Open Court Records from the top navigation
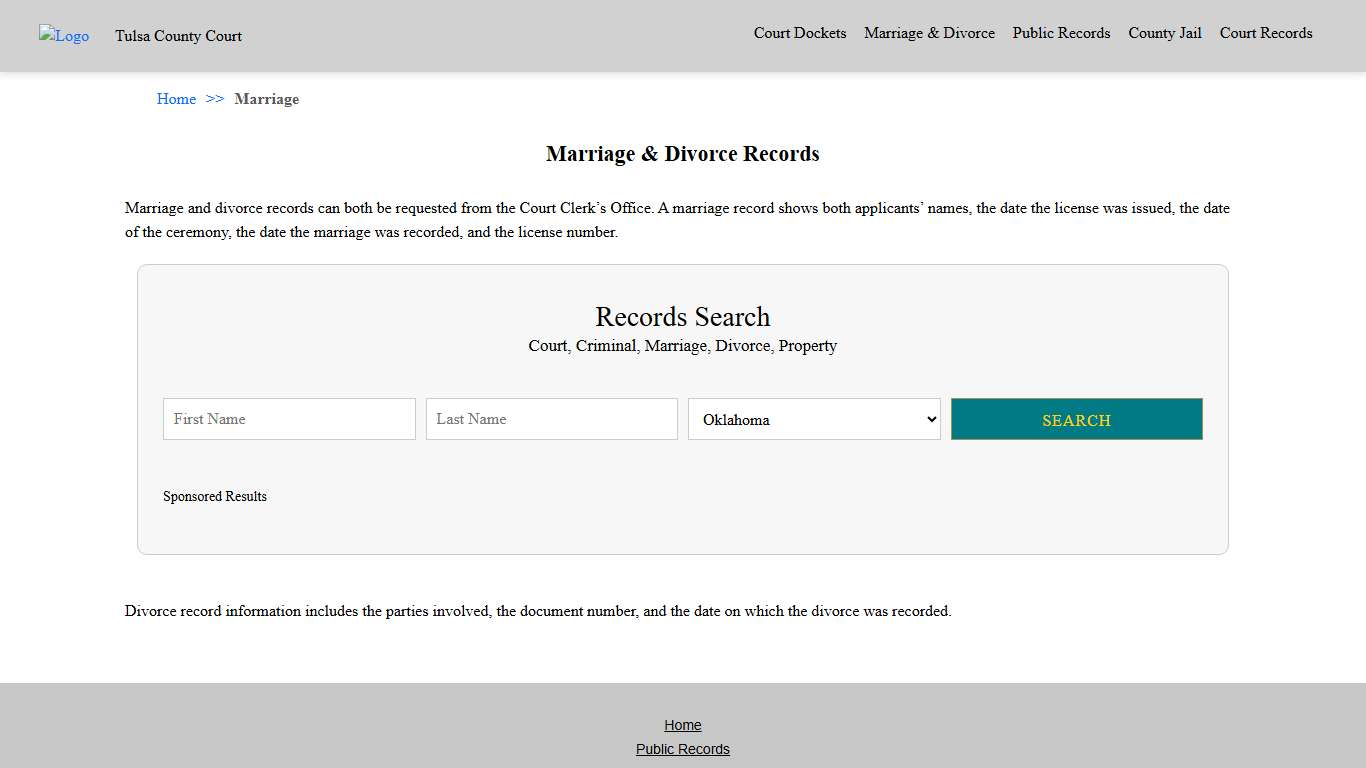This screenshot has width=1366, height=768. 1266,33
